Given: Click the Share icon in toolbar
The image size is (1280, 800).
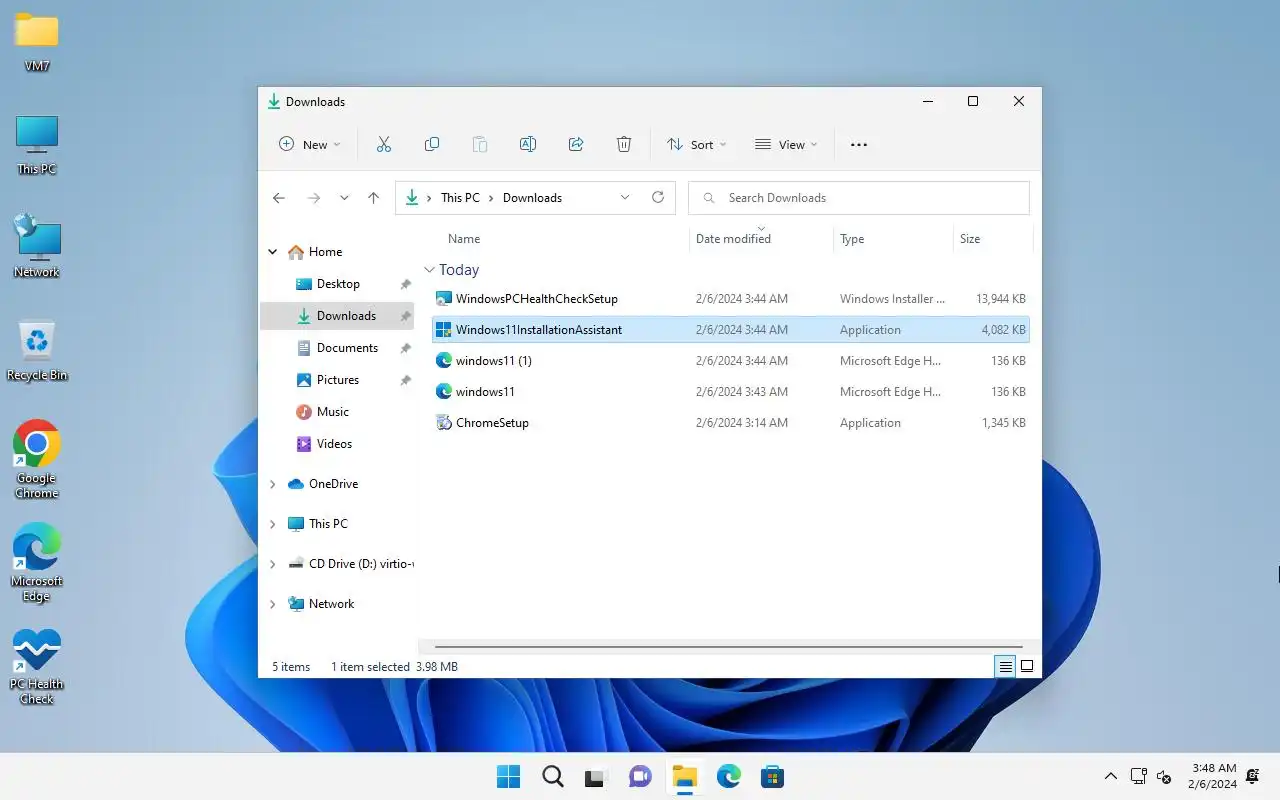Looking at the screenshot, I should 576,145.
